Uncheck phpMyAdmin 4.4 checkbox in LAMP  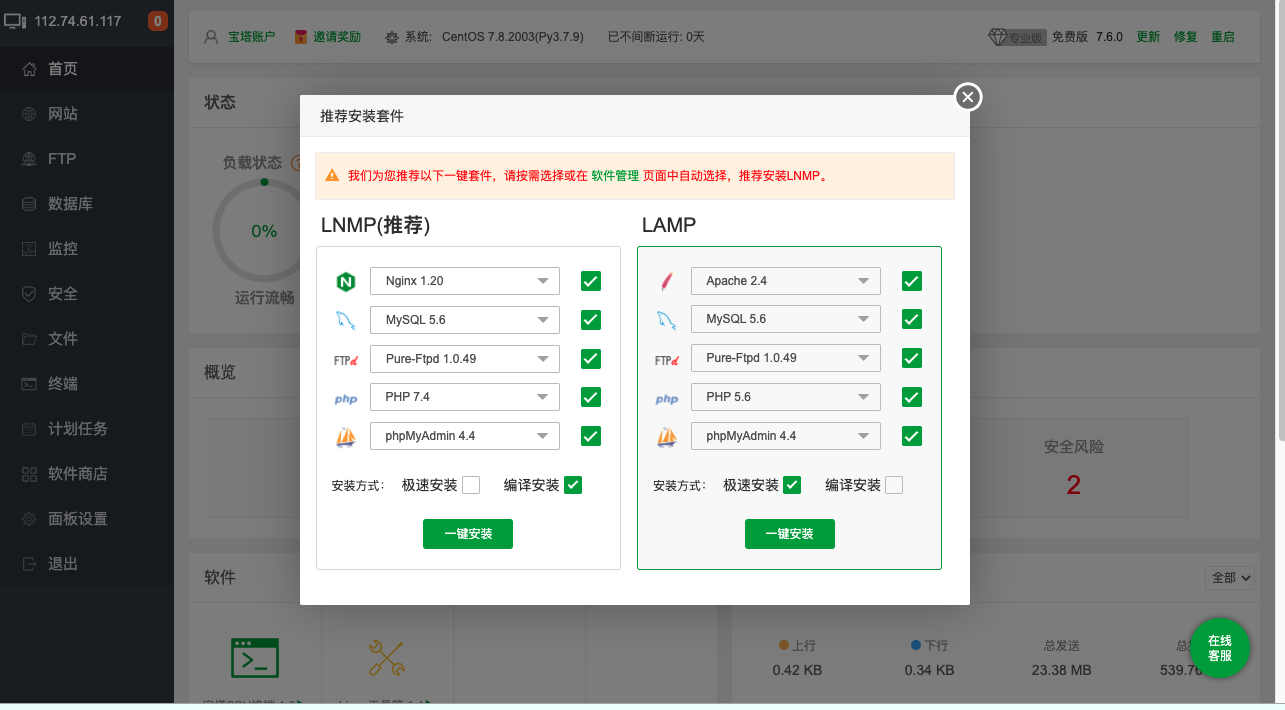tap(912, 436)
